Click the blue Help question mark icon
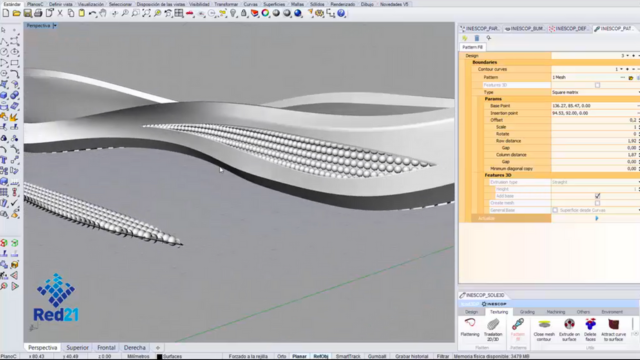 341,13
